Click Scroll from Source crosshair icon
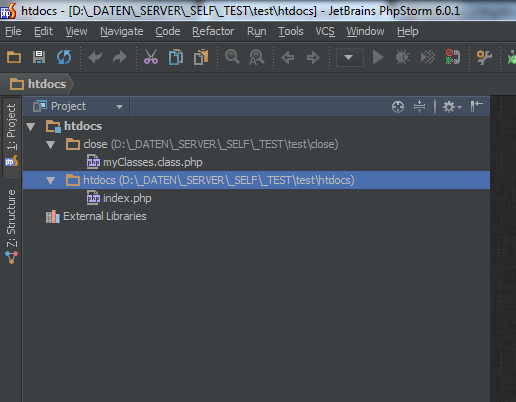The image size is (516, 402). 398,107
